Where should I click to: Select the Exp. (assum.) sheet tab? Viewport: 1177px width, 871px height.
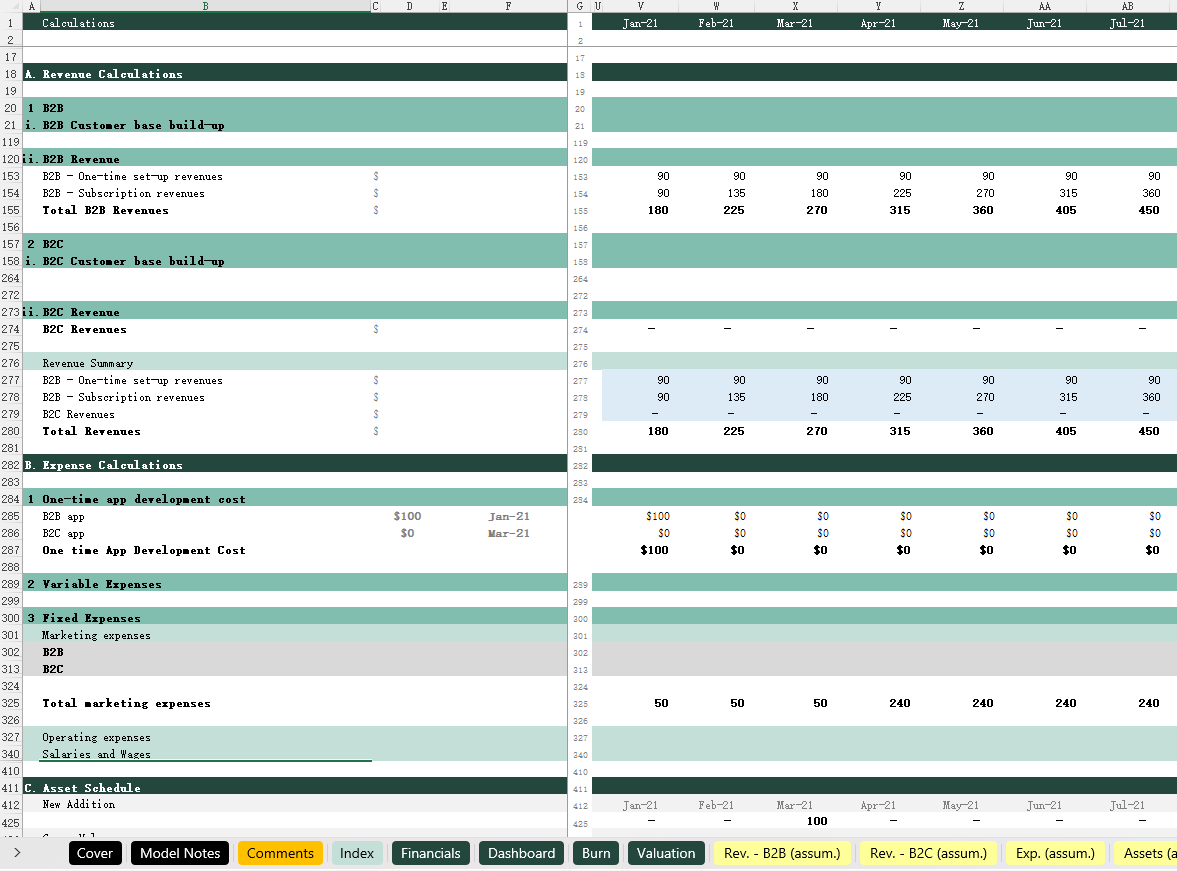[x=1057, y=853]
